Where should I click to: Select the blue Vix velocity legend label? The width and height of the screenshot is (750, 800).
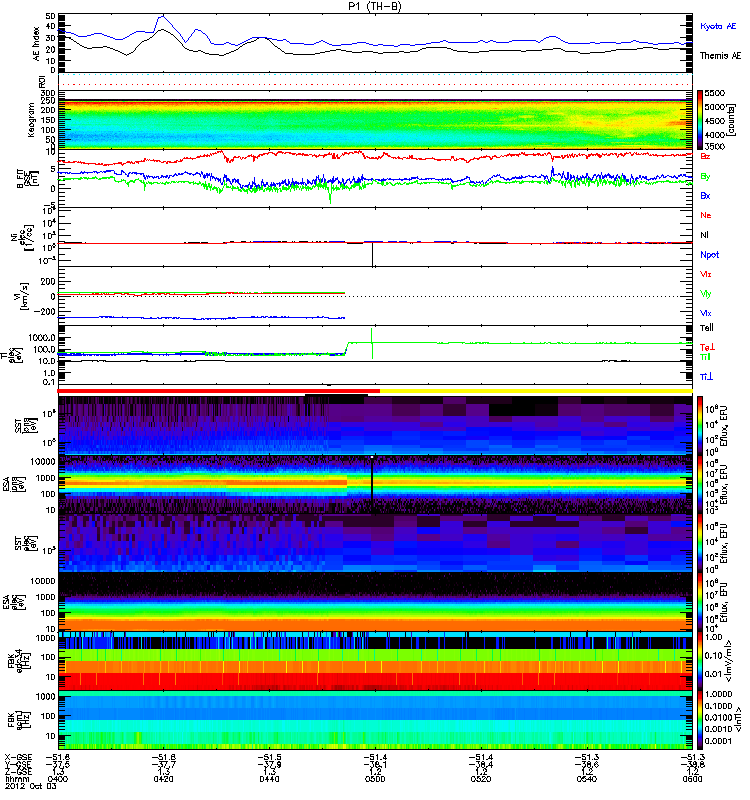(x=706, y=313)
